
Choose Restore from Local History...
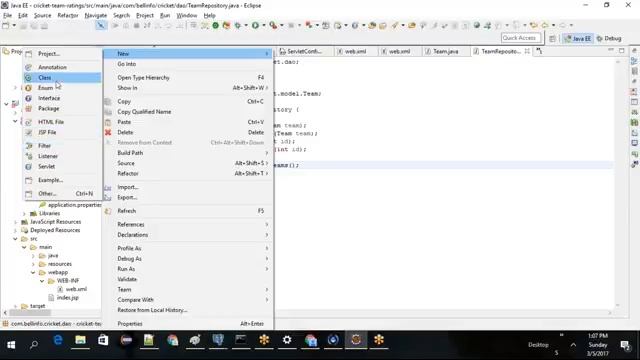click(x=188, y=310)
